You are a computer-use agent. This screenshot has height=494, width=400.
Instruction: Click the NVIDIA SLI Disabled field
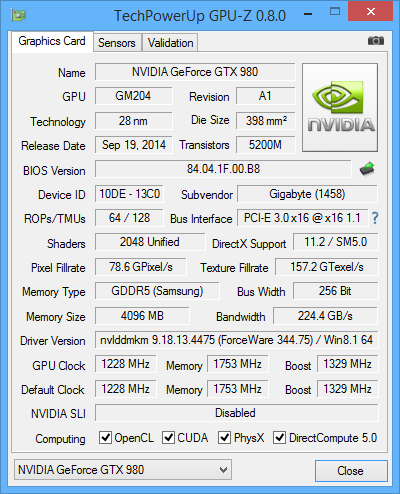tap(237, 413)
